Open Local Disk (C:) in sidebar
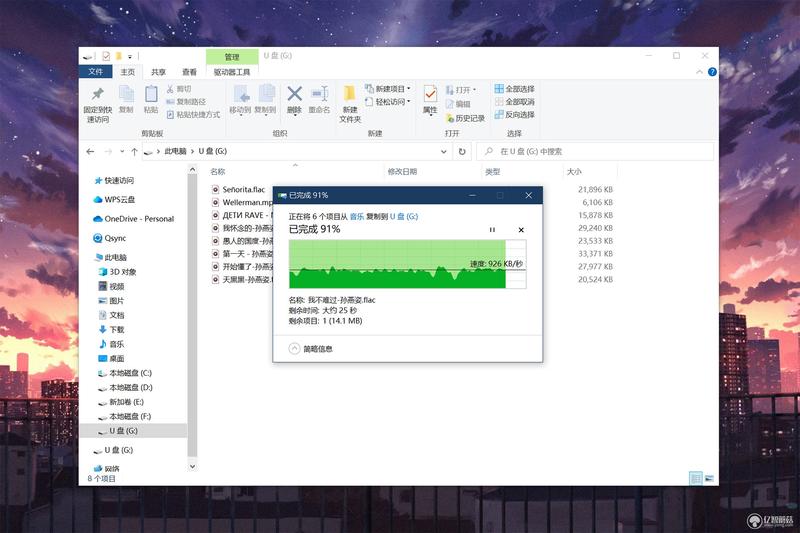The height and width of the screenshot is (533, 800). (125, 373)
